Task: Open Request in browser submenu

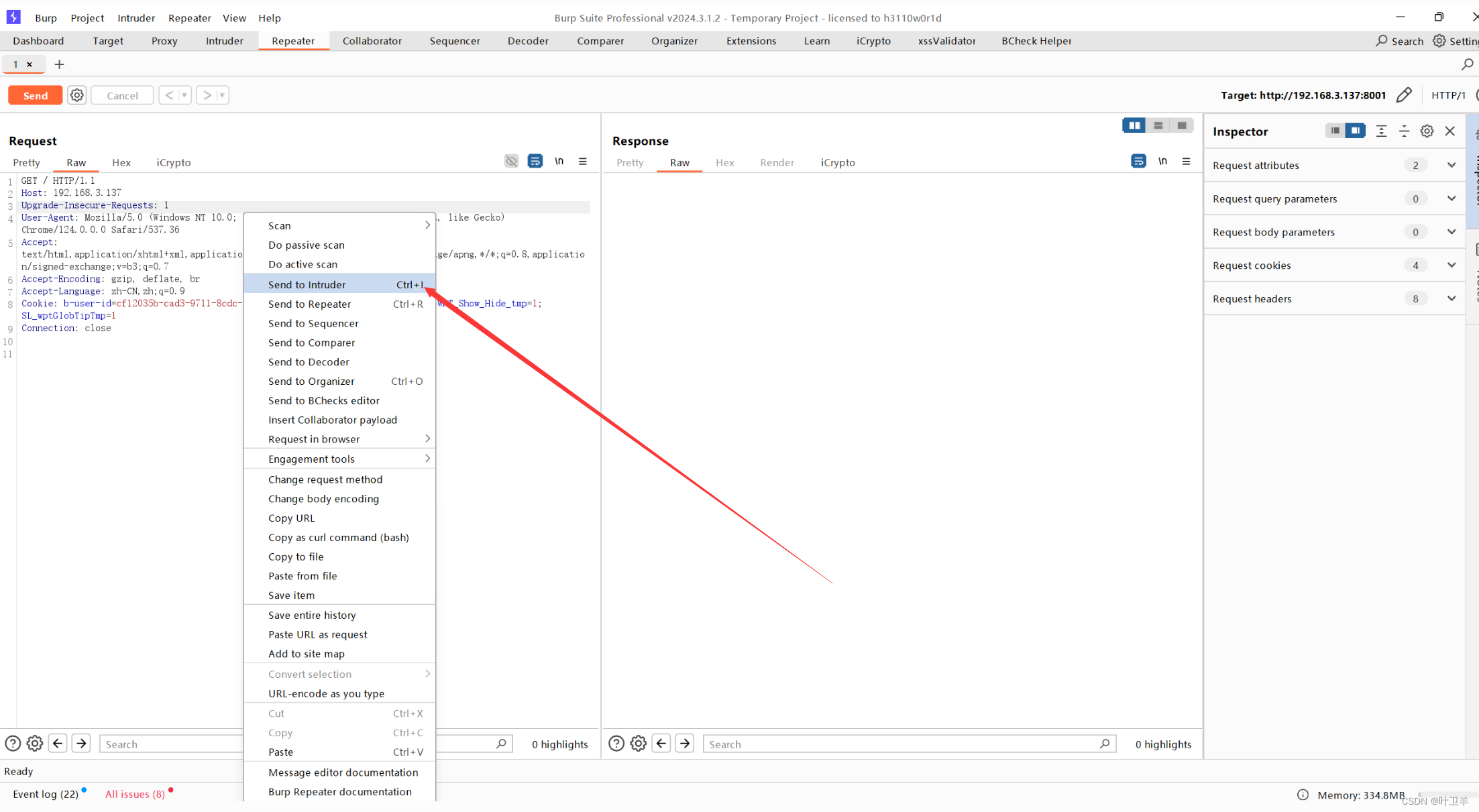Action: pyautogui.click(x=340, y=439)
